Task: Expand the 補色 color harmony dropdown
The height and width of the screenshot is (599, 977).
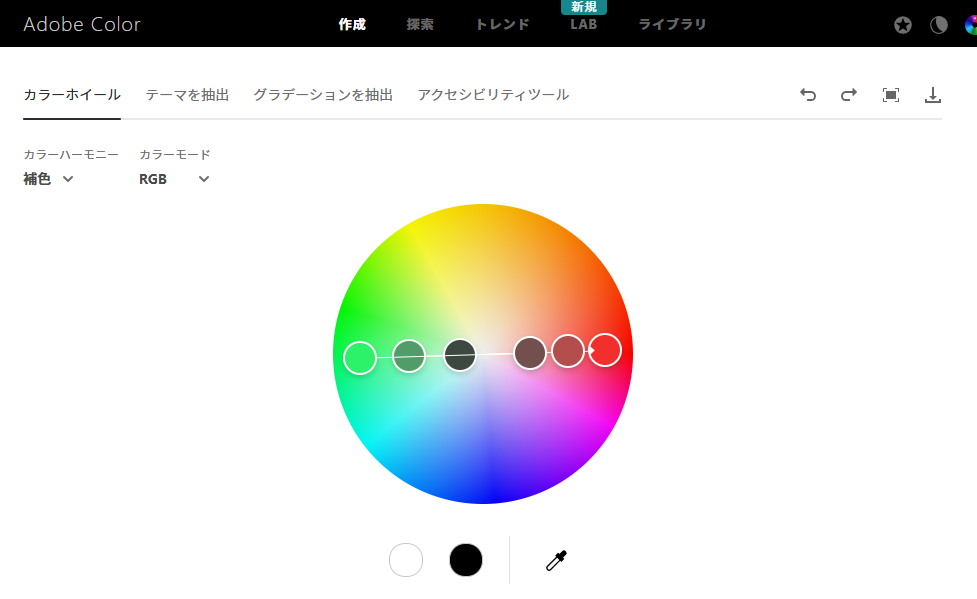Action: click(49, 179)
